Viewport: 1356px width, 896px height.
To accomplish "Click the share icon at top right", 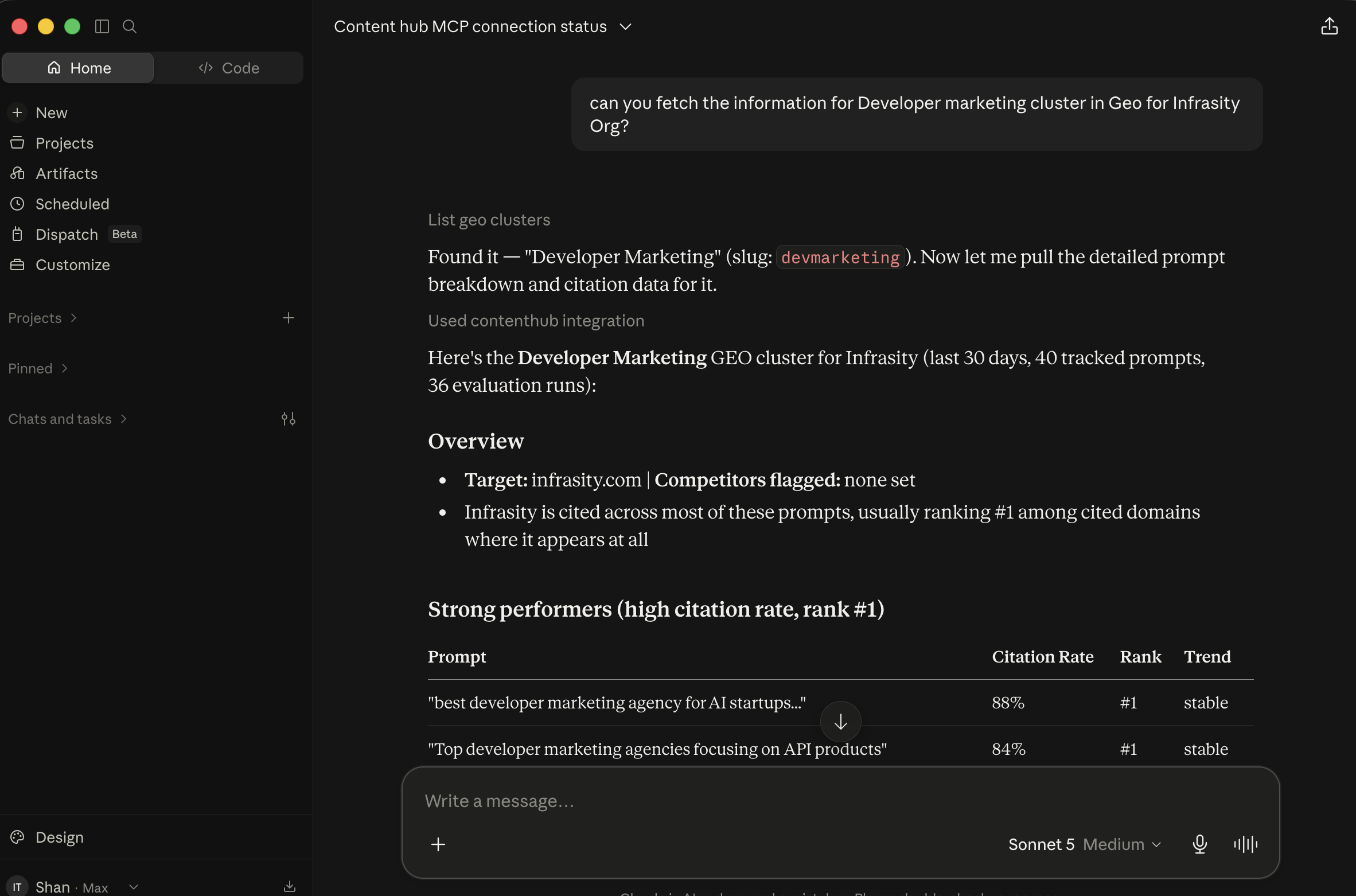I will click(1329, 26).
